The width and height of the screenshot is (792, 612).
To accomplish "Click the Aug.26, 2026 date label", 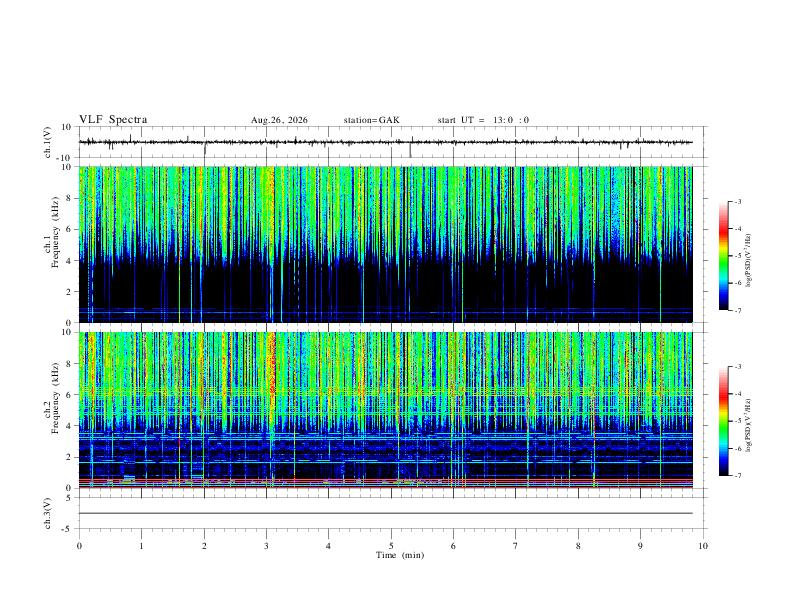I will click(x=279, y=120).
